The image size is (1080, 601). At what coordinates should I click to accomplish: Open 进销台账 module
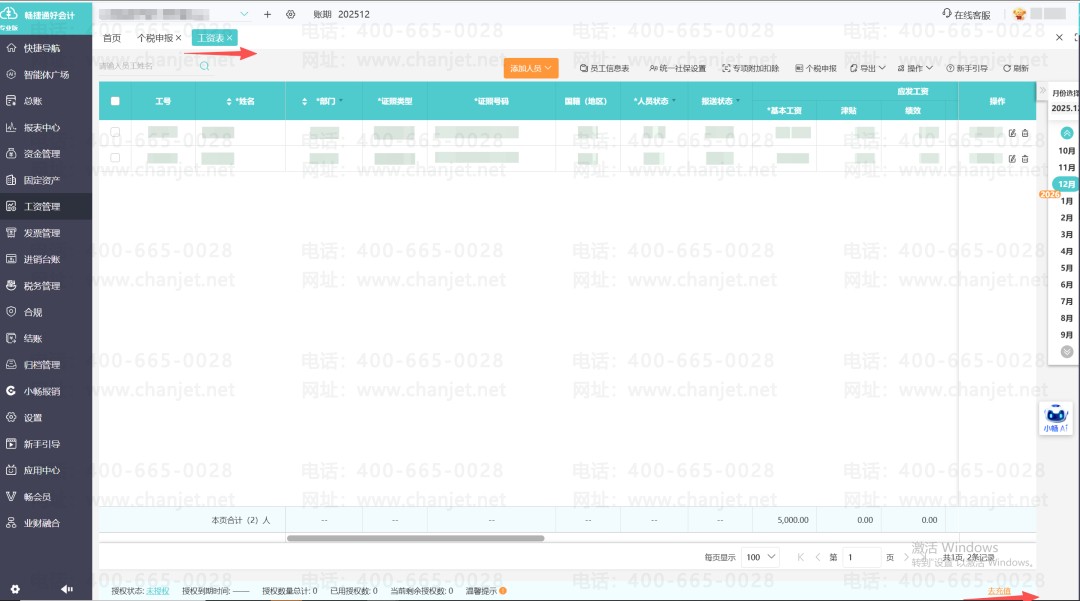click(x=41, y=259)
